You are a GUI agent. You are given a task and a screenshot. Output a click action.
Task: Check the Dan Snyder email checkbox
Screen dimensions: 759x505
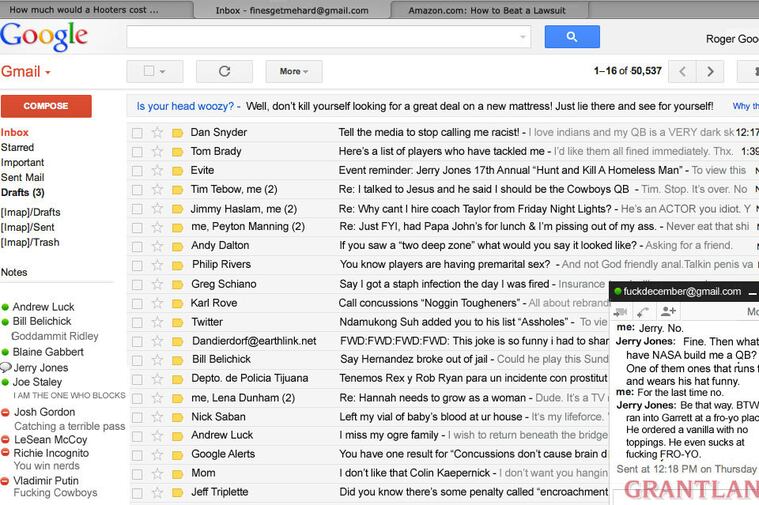click(137, 133)
